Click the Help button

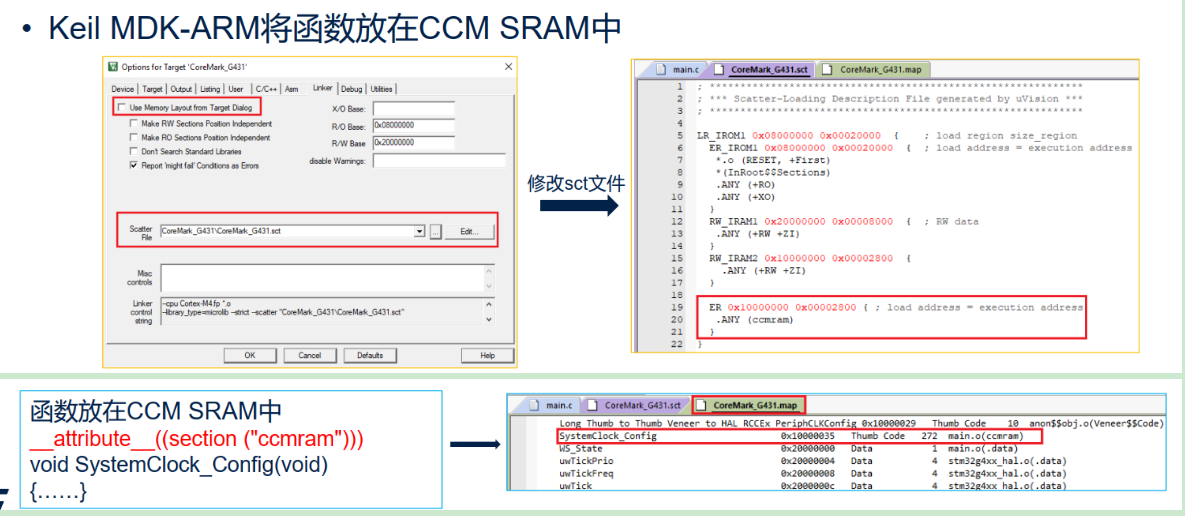[487, 355]
